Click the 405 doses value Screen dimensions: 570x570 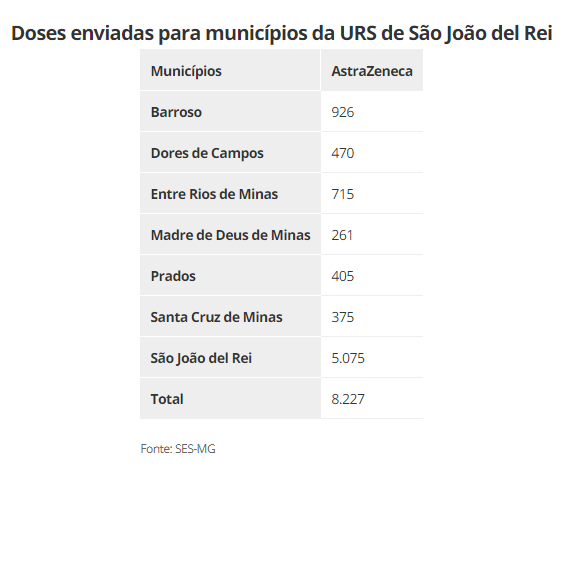coord(343,276)
